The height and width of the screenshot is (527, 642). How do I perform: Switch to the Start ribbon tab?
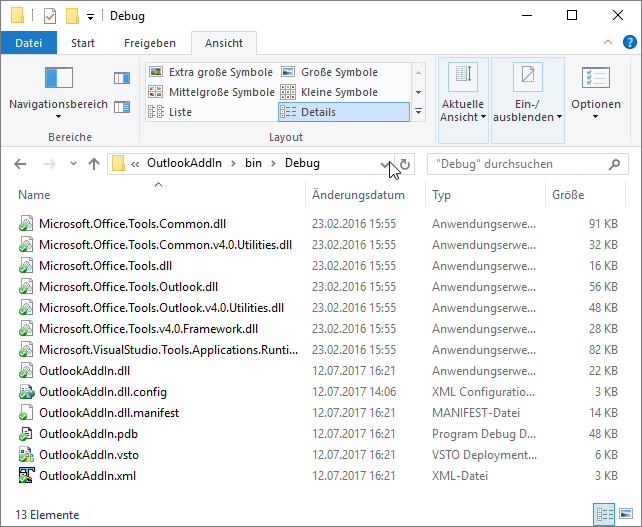[83, 43]
